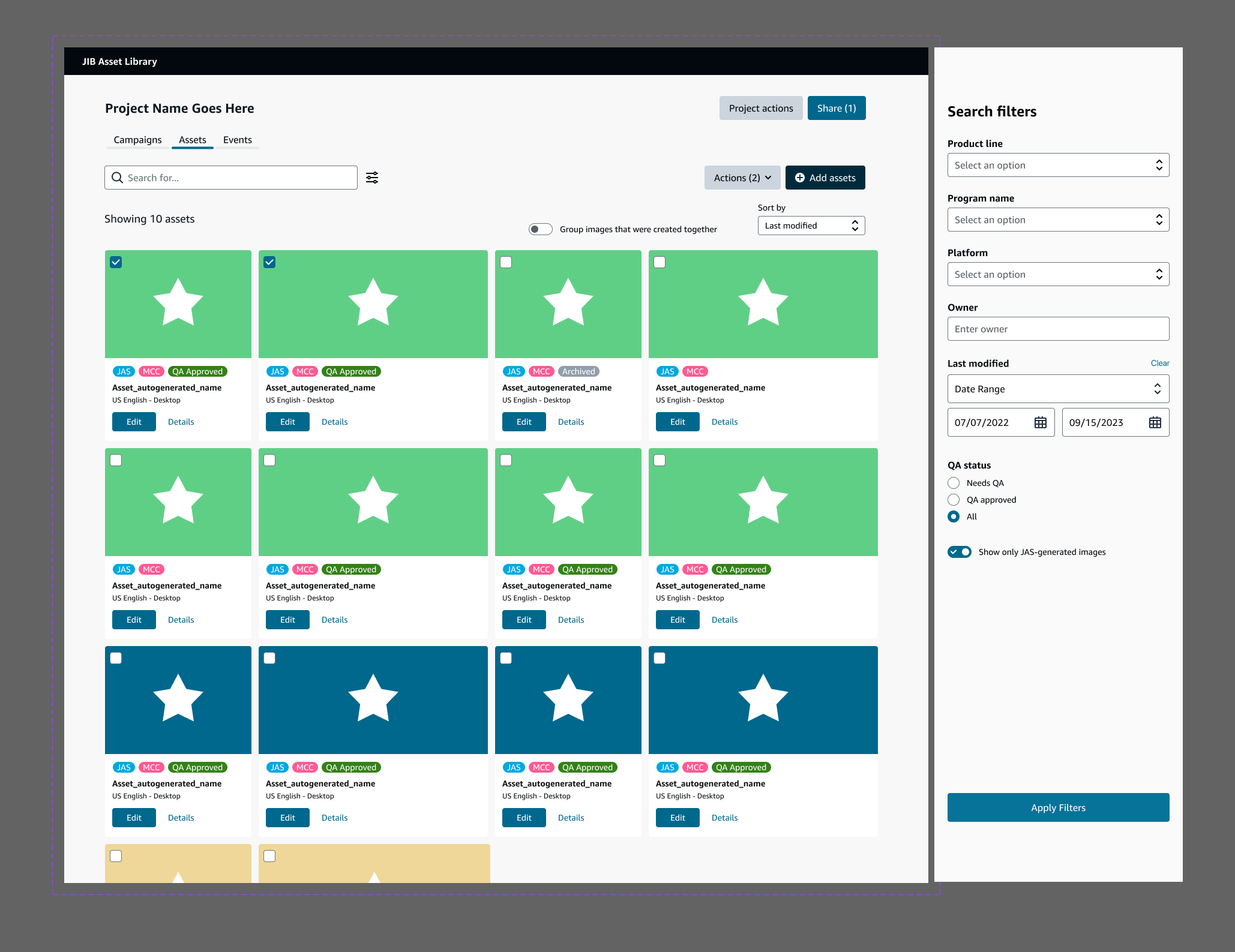Image resolution: width=1235 pixels, height=952 pixels.
Task: Switch to the Events tab
Action: (238, 140)
